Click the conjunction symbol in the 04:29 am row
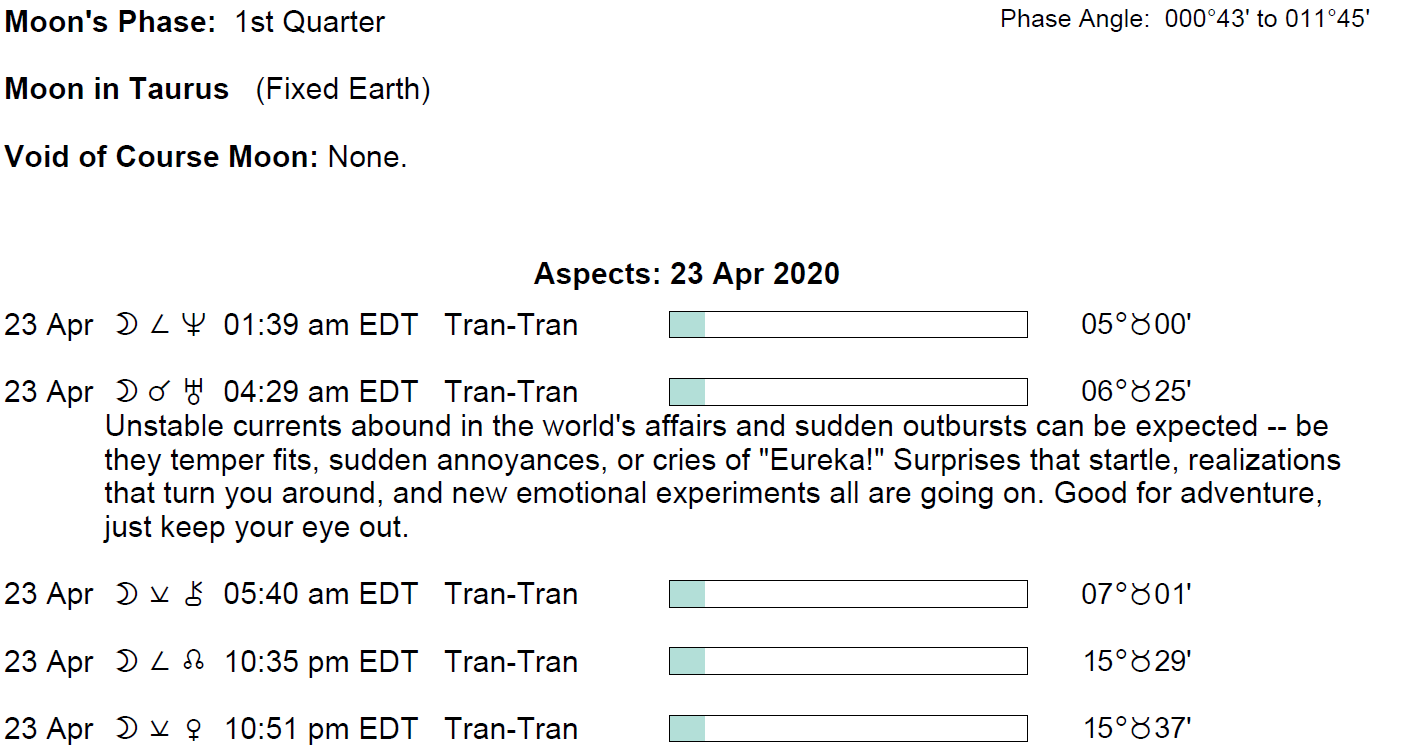This screenshot has height=753, width=1415. coord(160,393)
